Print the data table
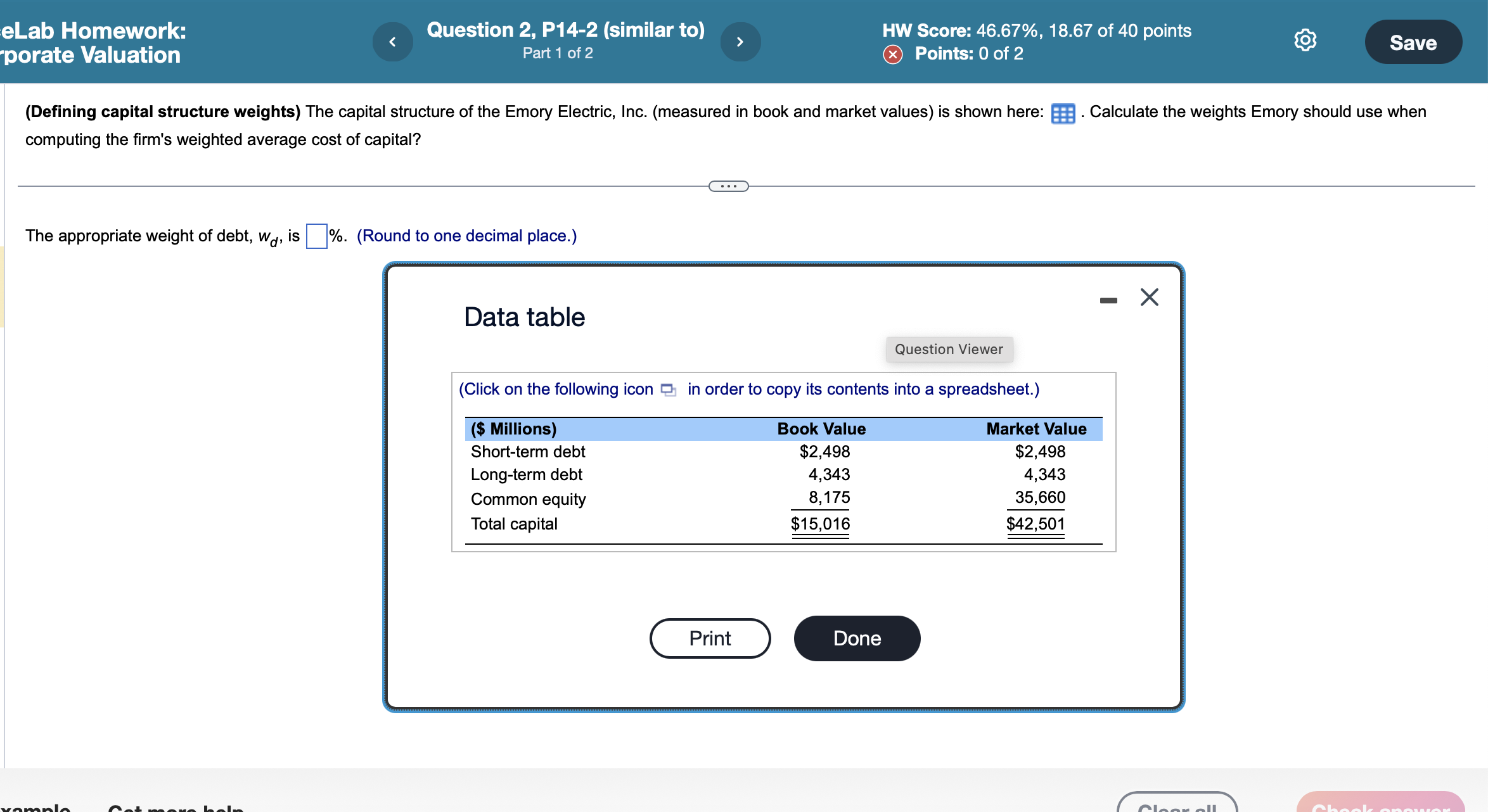This screenshot has width=1488, height=812. click(710, 638)
